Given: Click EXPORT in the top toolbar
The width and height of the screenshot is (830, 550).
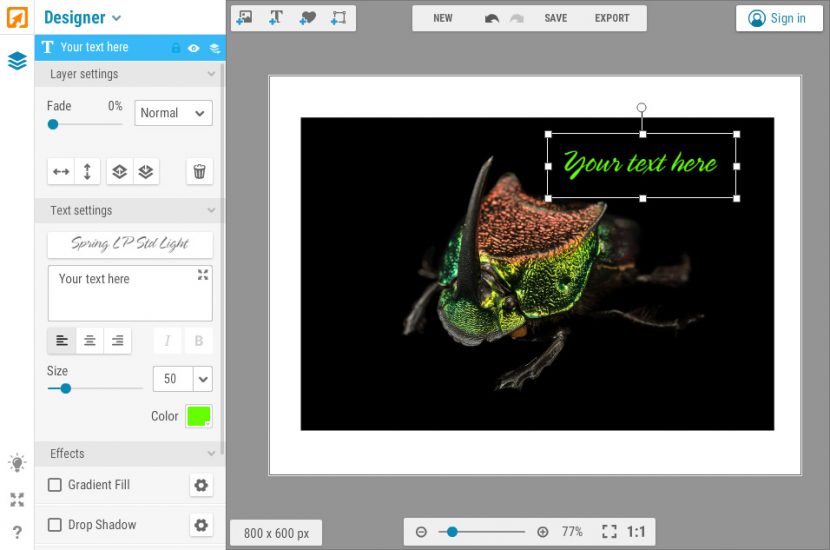Looking at the screenshot, I should (612, 18).
